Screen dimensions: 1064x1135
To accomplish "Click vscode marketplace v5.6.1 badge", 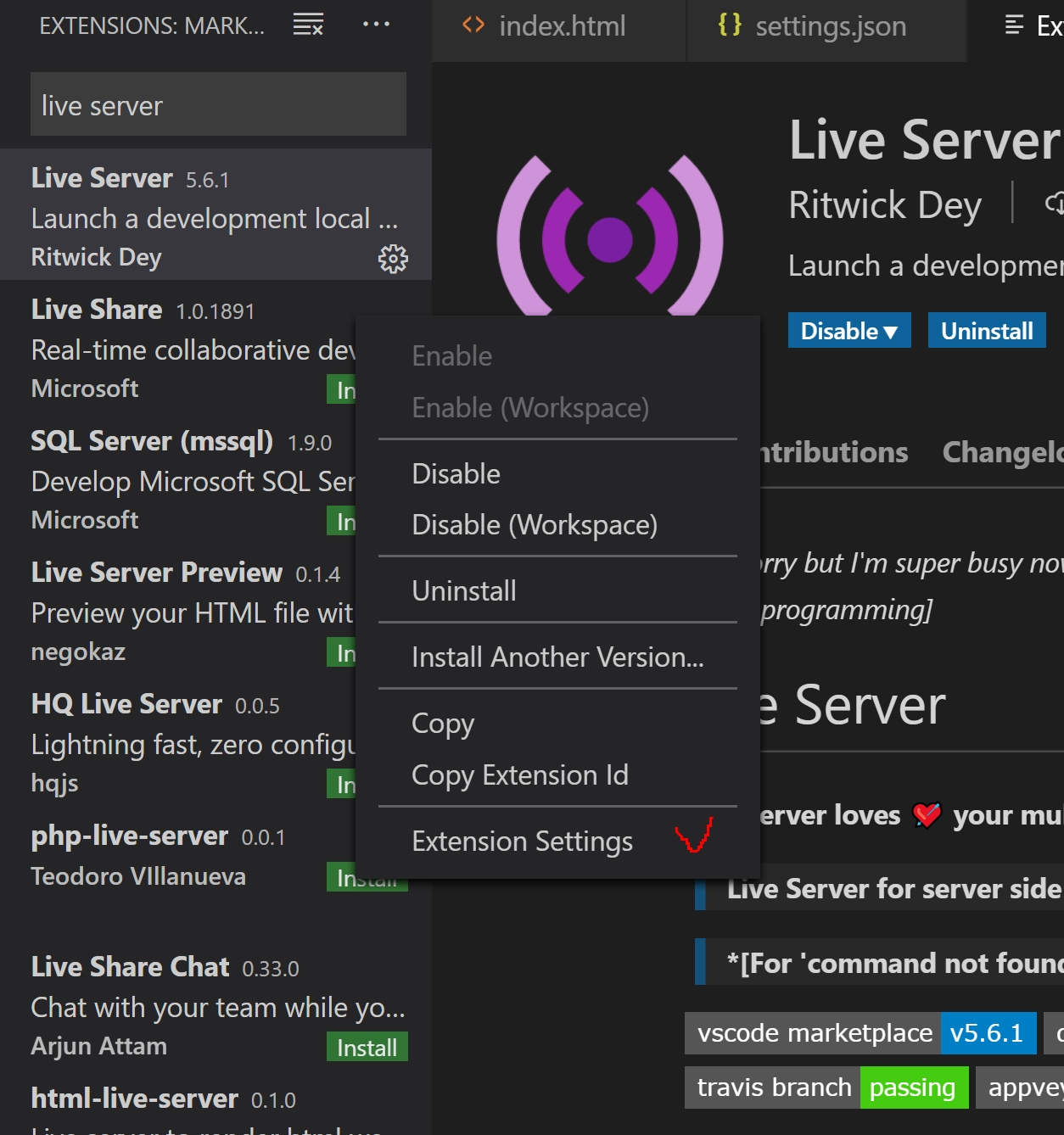I will point(860,1032).
